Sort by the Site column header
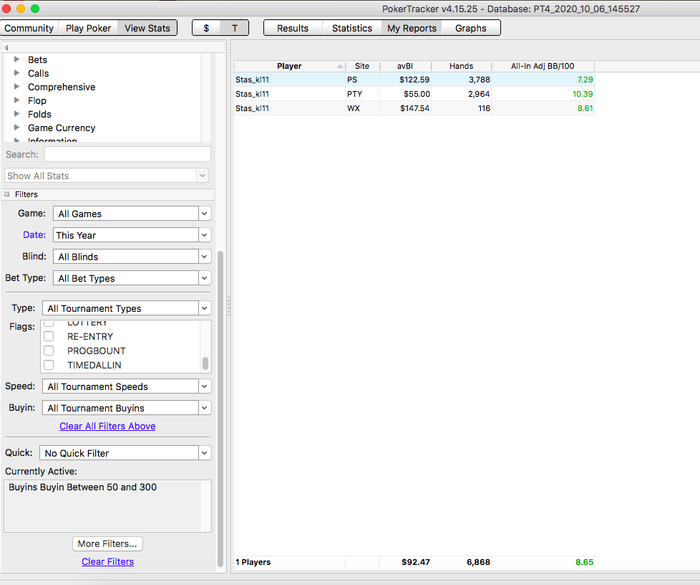Screen dimensions: 700x585 [362, 66]
